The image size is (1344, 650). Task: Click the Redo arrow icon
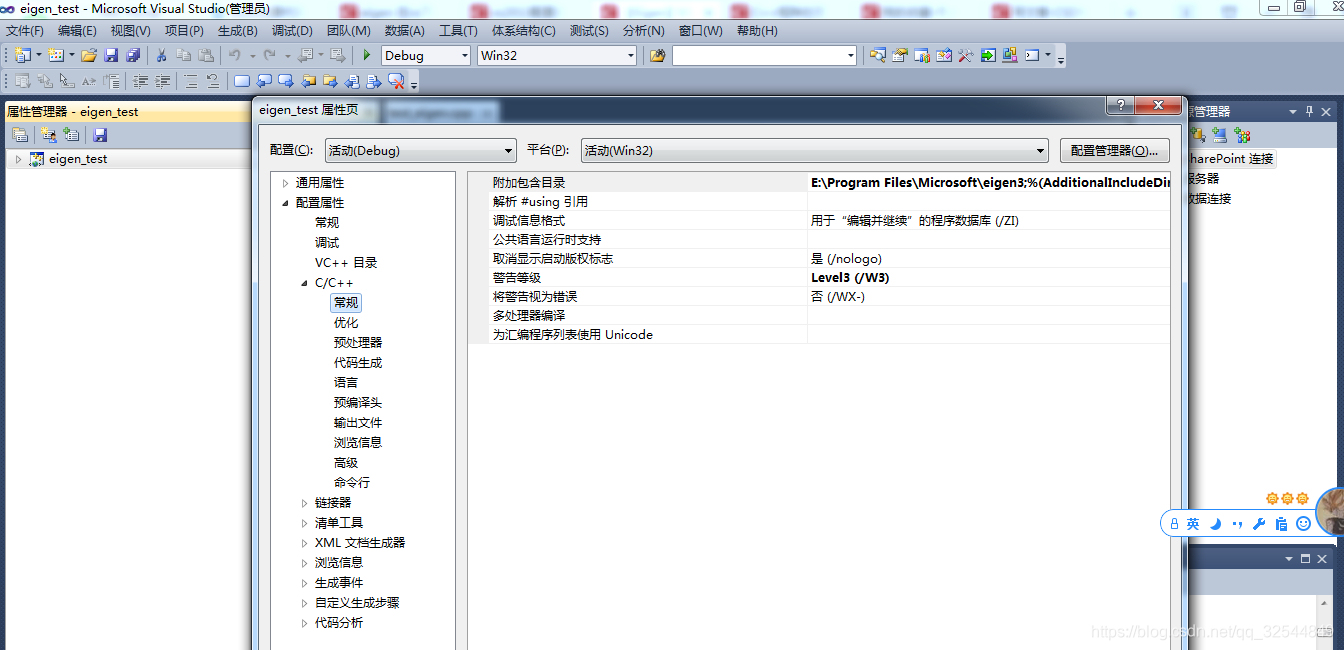point(269,55)
